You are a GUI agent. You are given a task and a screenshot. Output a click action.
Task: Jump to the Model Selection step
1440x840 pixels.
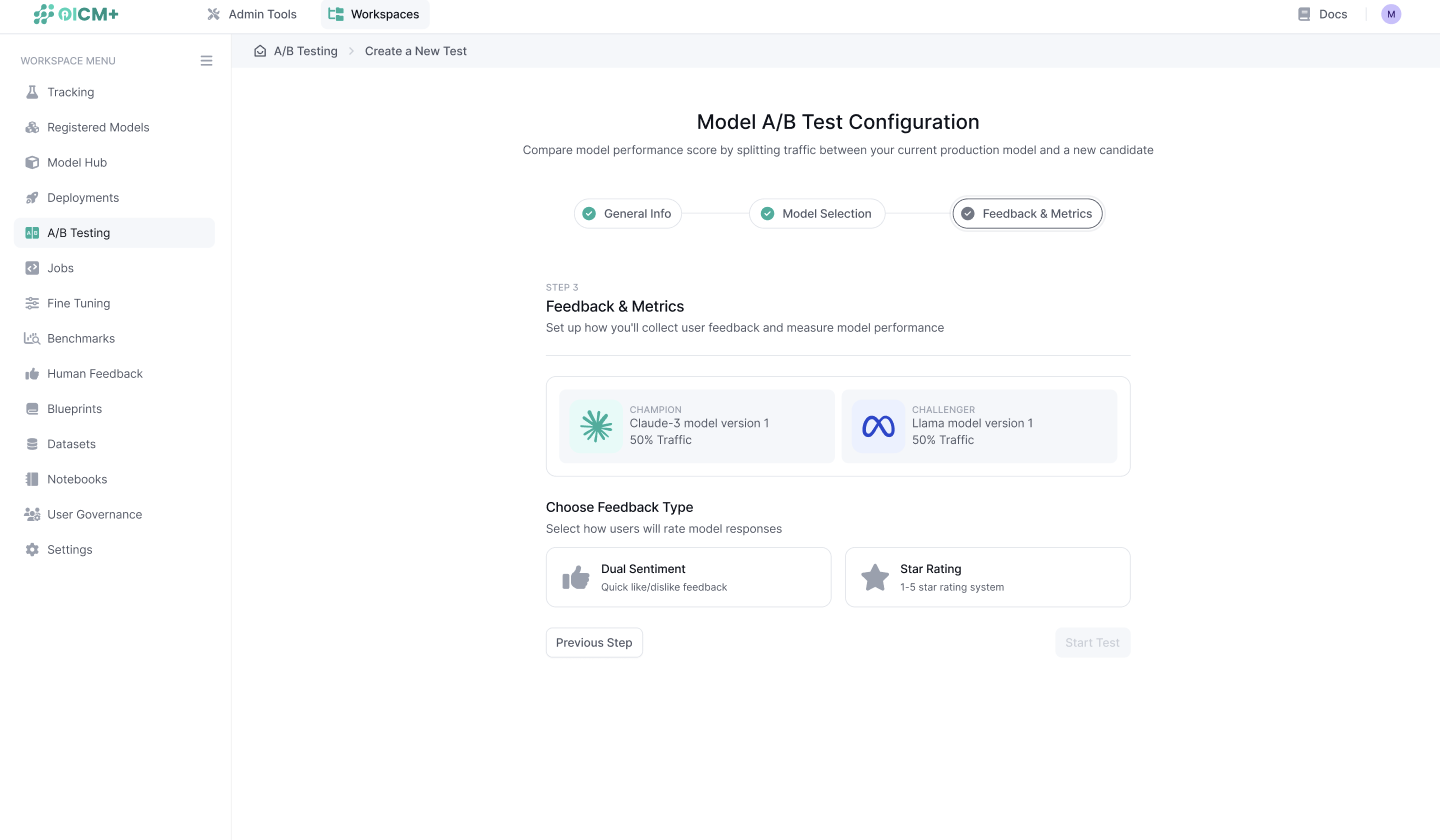[817, 213]
